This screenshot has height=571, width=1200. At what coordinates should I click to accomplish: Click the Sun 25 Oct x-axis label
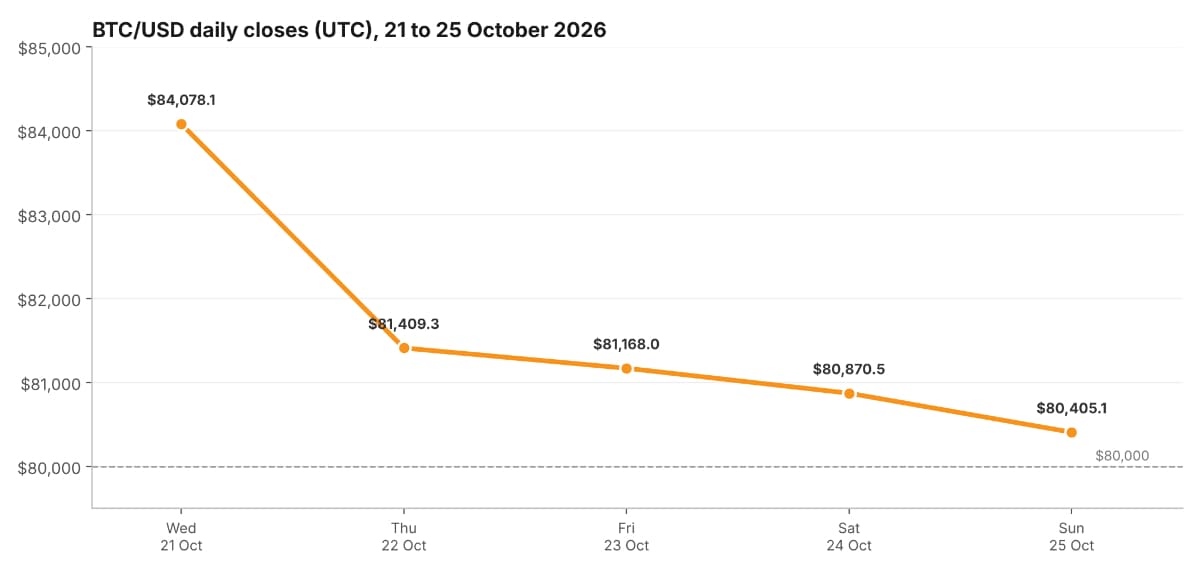[1071, 536]
